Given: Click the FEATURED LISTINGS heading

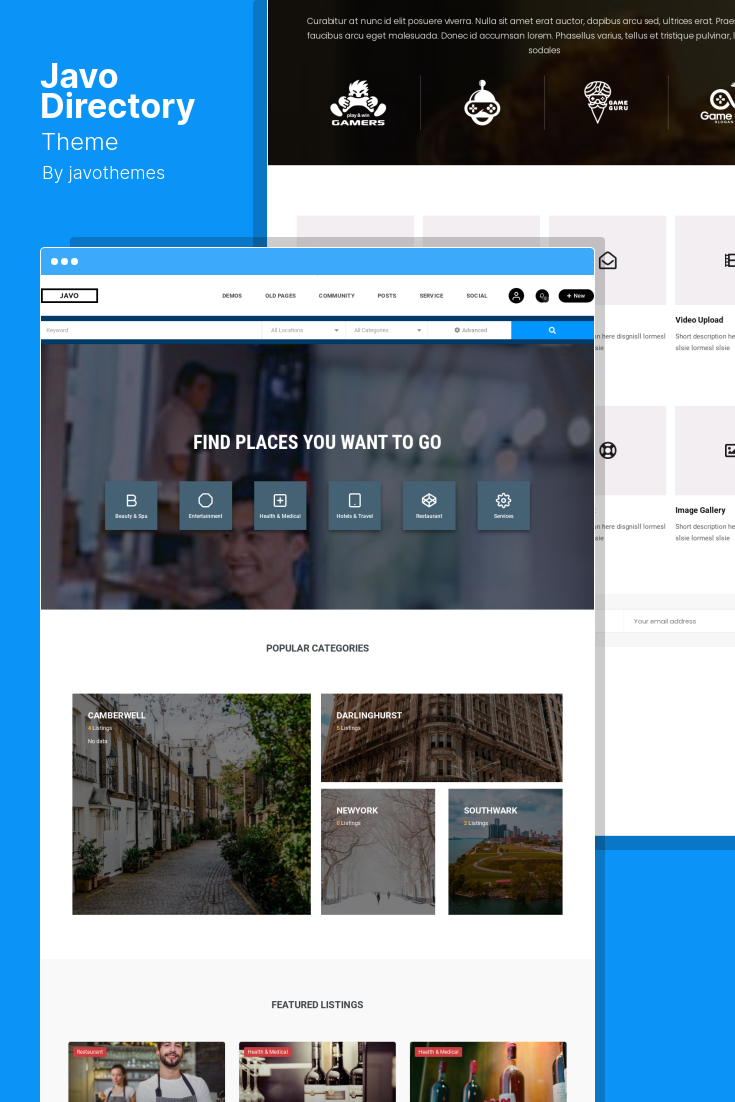Looking at the screenshot, I should coord(318,1005).
